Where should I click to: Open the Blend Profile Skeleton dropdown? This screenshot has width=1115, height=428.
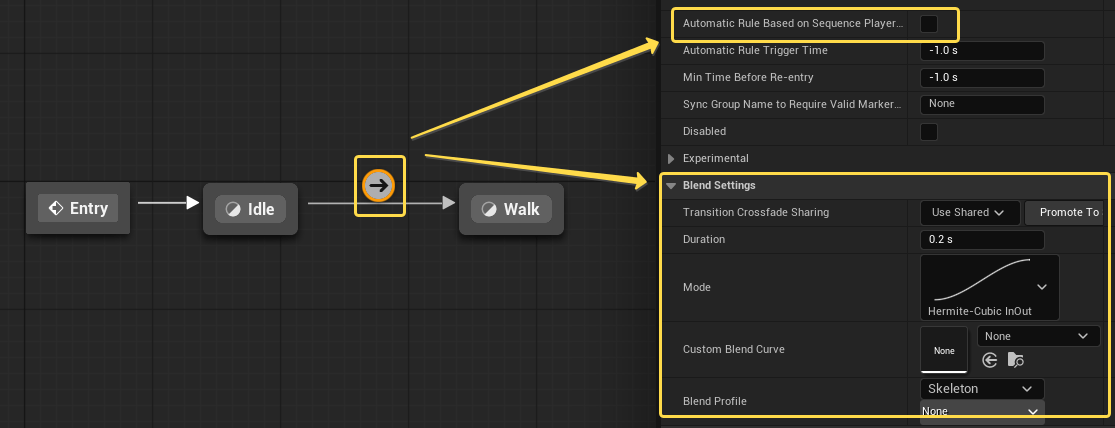(x=980, y=388)
